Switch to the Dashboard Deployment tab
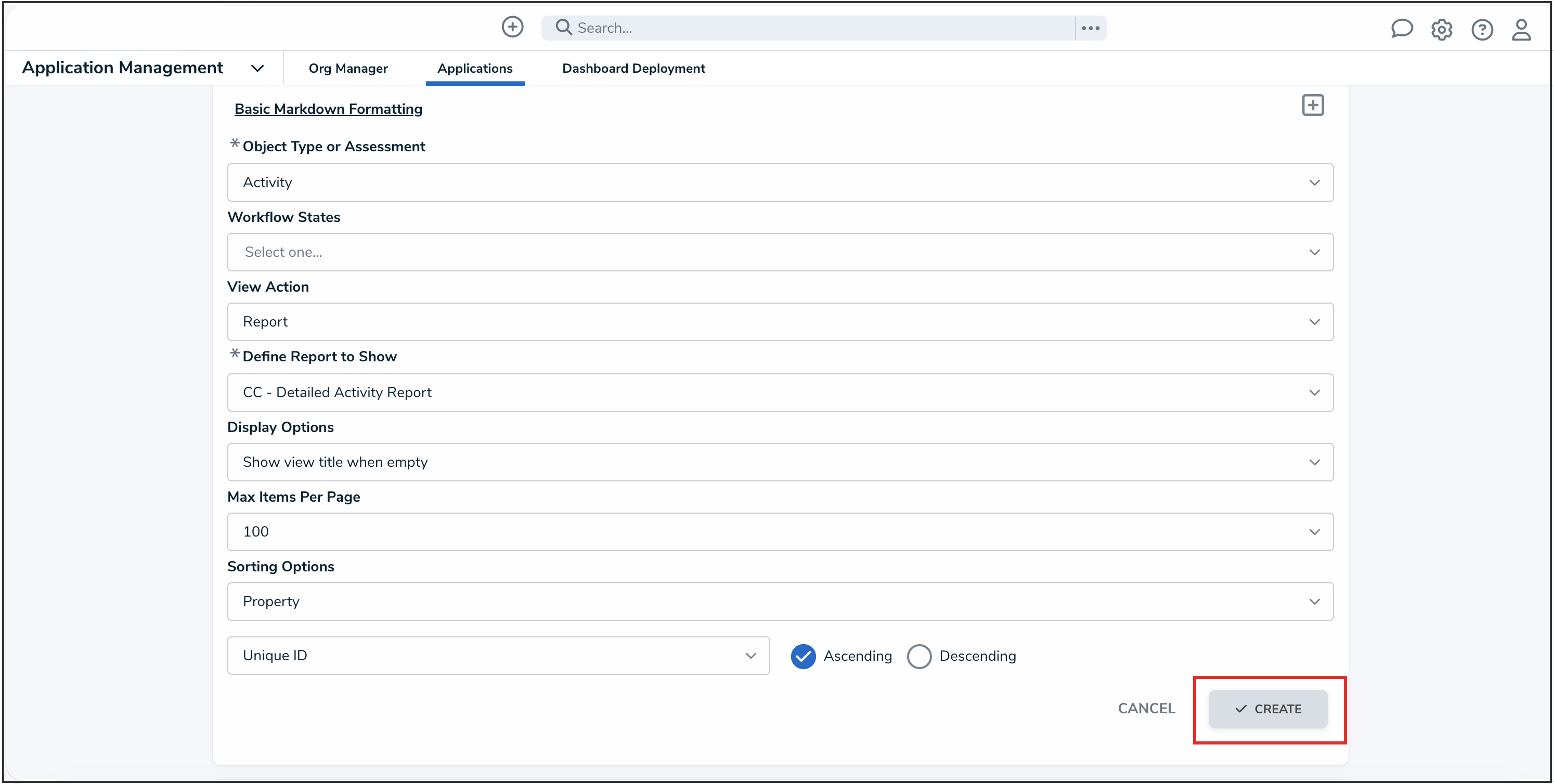Image resolution: width=1554 pixels, height=784 pixels. coord(633,68)
